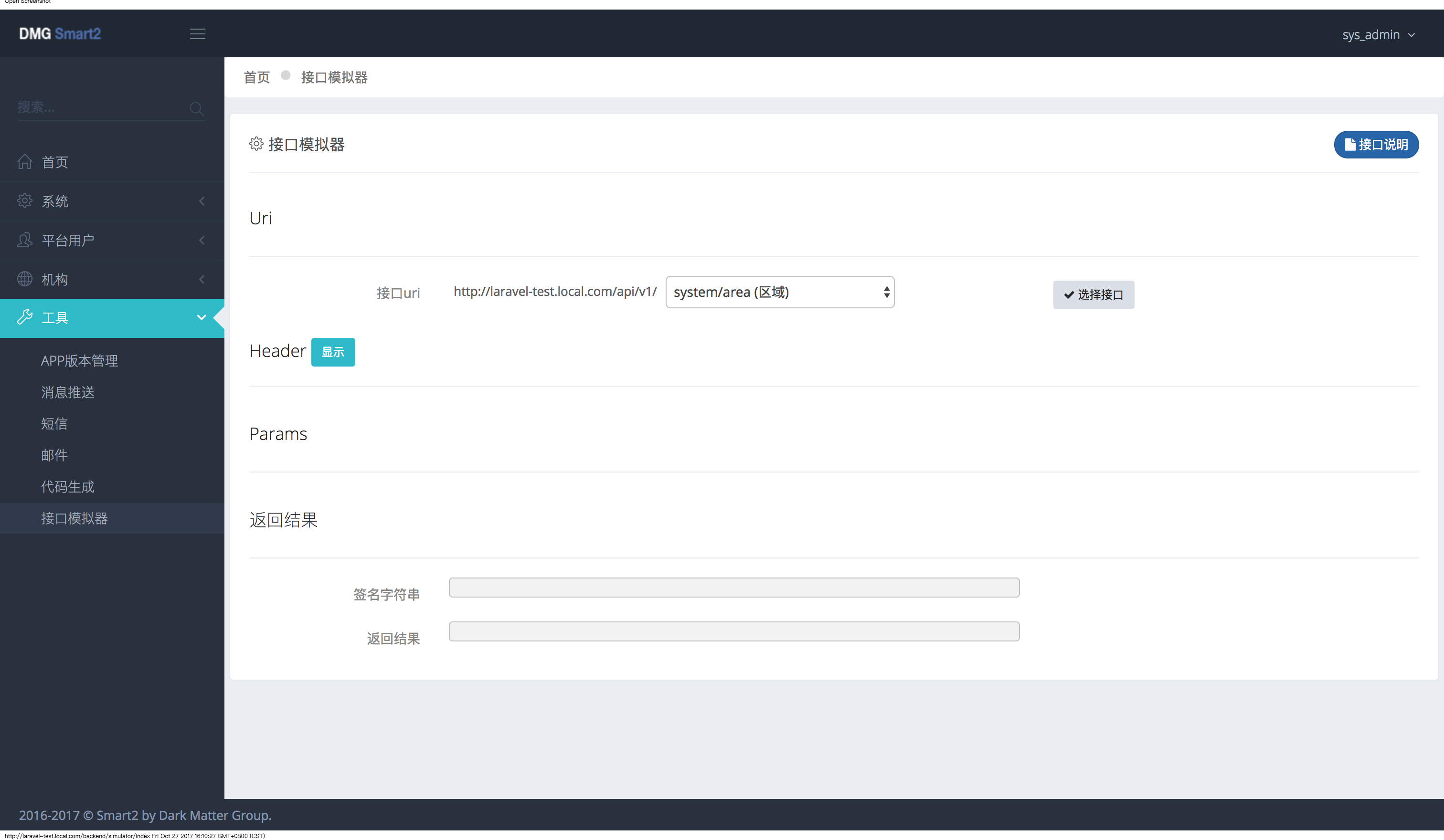
Task: Click the Uri section heading
Action: tap(261, 218)
